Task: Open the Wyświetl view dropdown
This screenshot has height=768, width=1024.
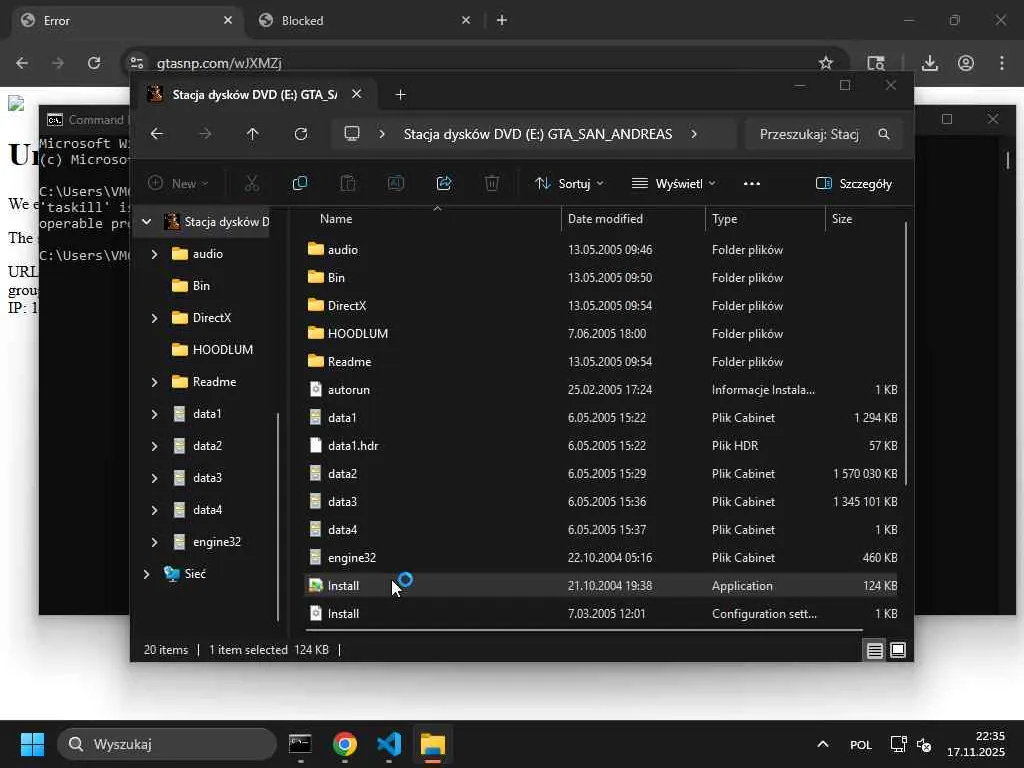Action: 673,183
